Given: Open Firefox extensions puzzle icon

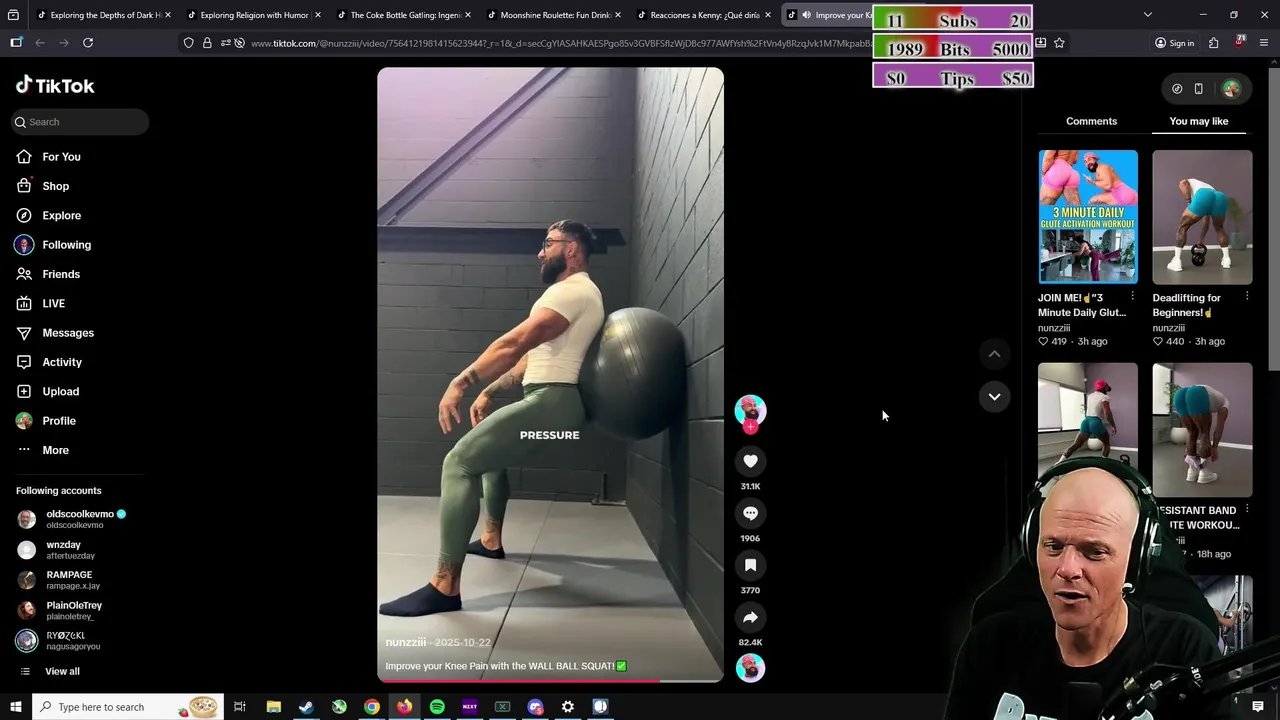Looking at the screenshot, I should (1213, 43).
